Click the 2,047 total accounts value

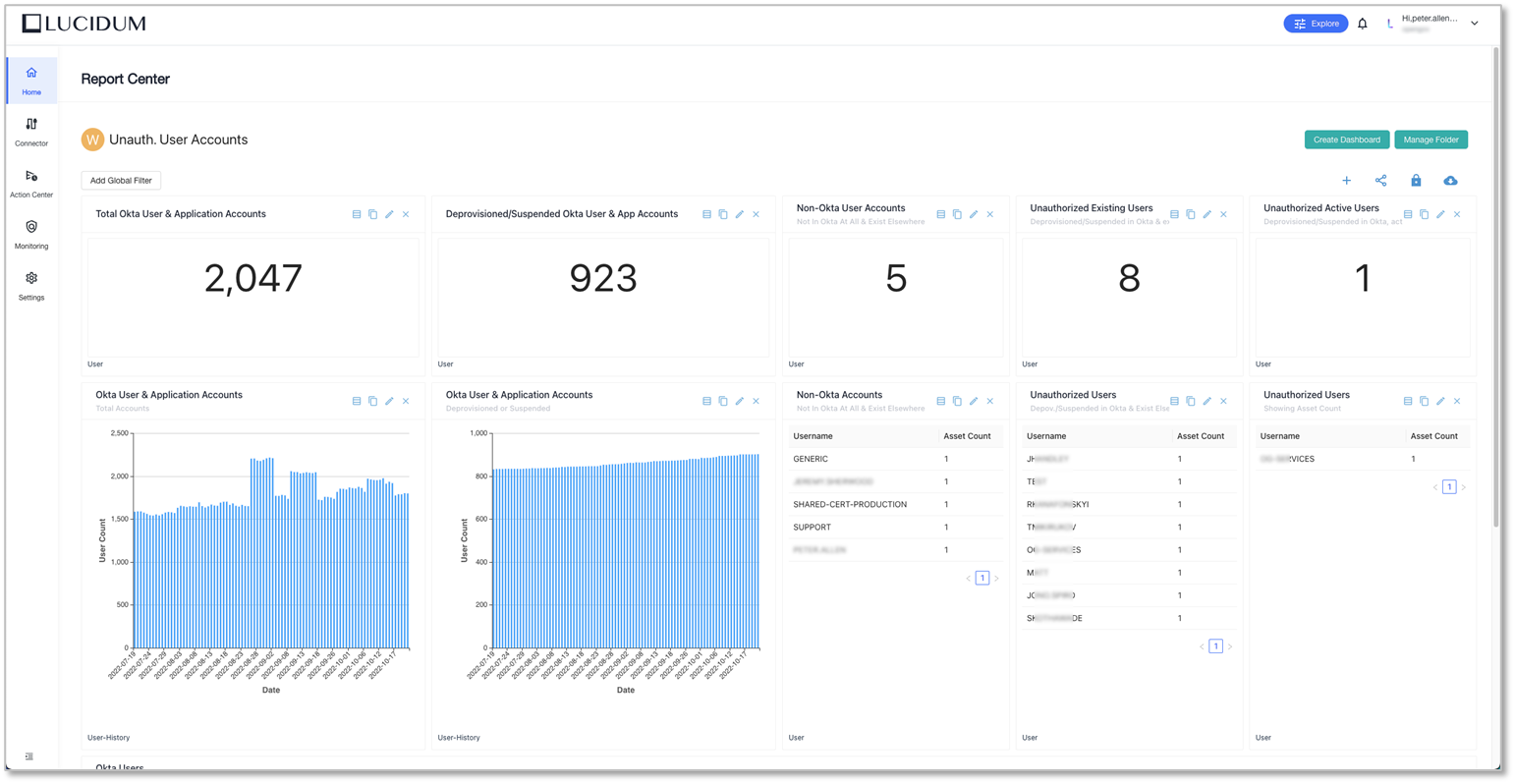point(253,279)
